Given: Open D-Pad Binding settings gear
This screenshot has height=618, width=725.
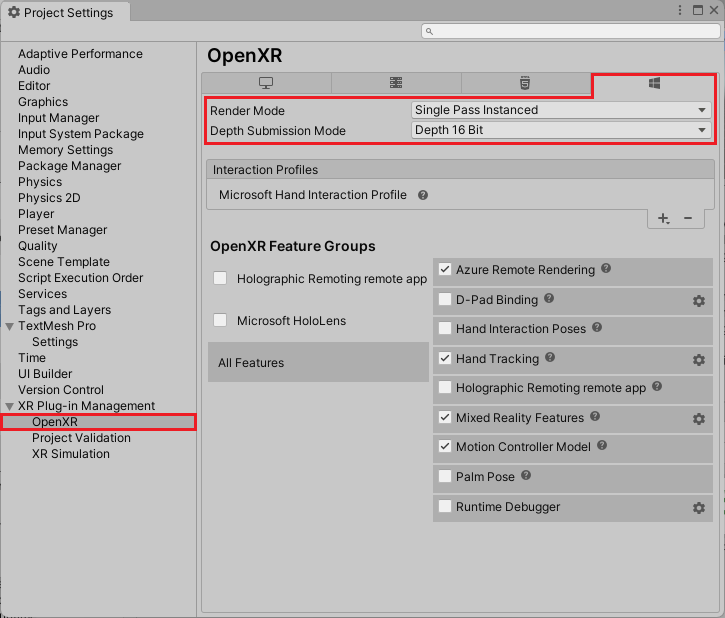Looking at the screenshot, I should [x=699, y=301].
